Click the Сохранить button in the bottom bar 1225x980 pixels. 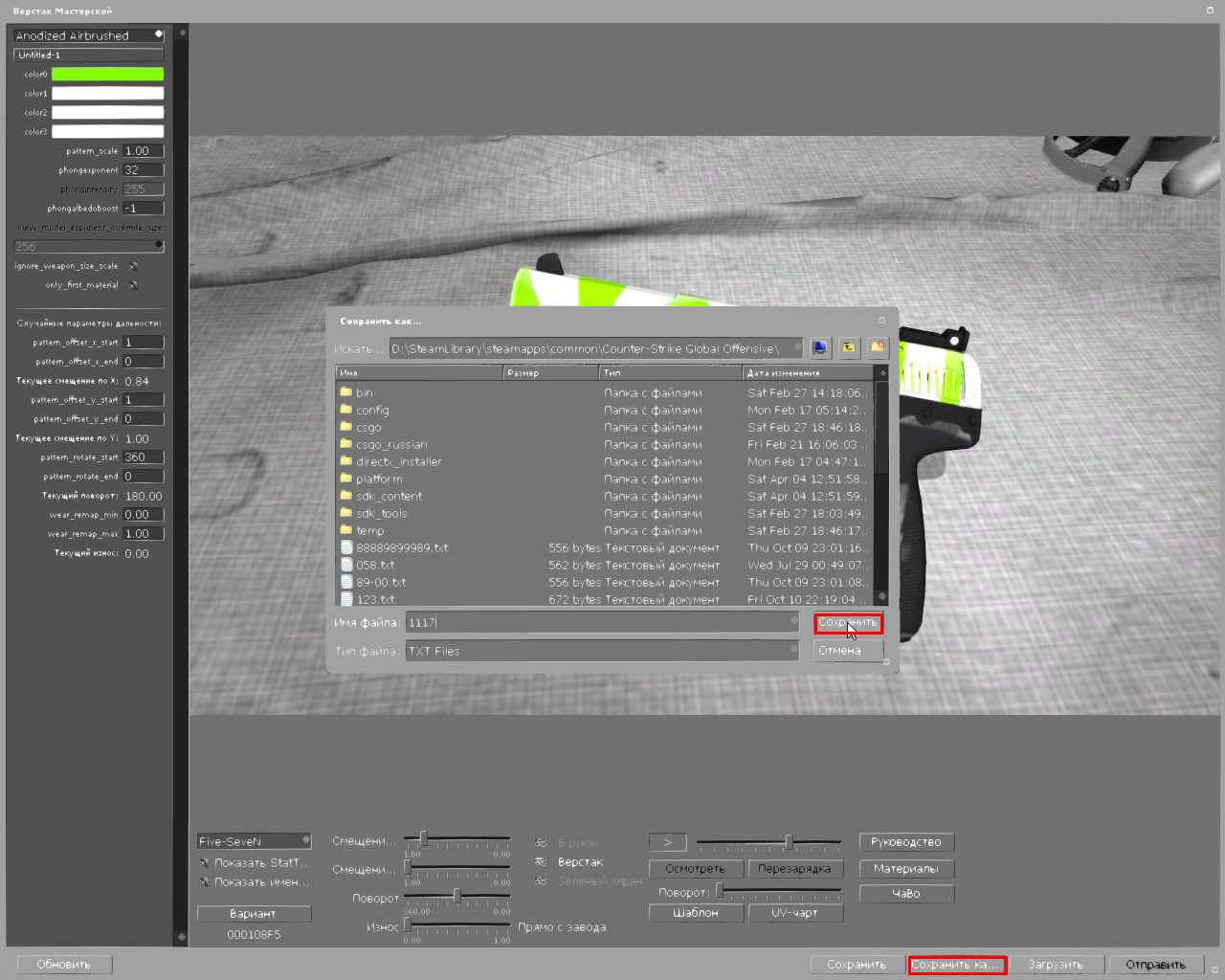857,964
